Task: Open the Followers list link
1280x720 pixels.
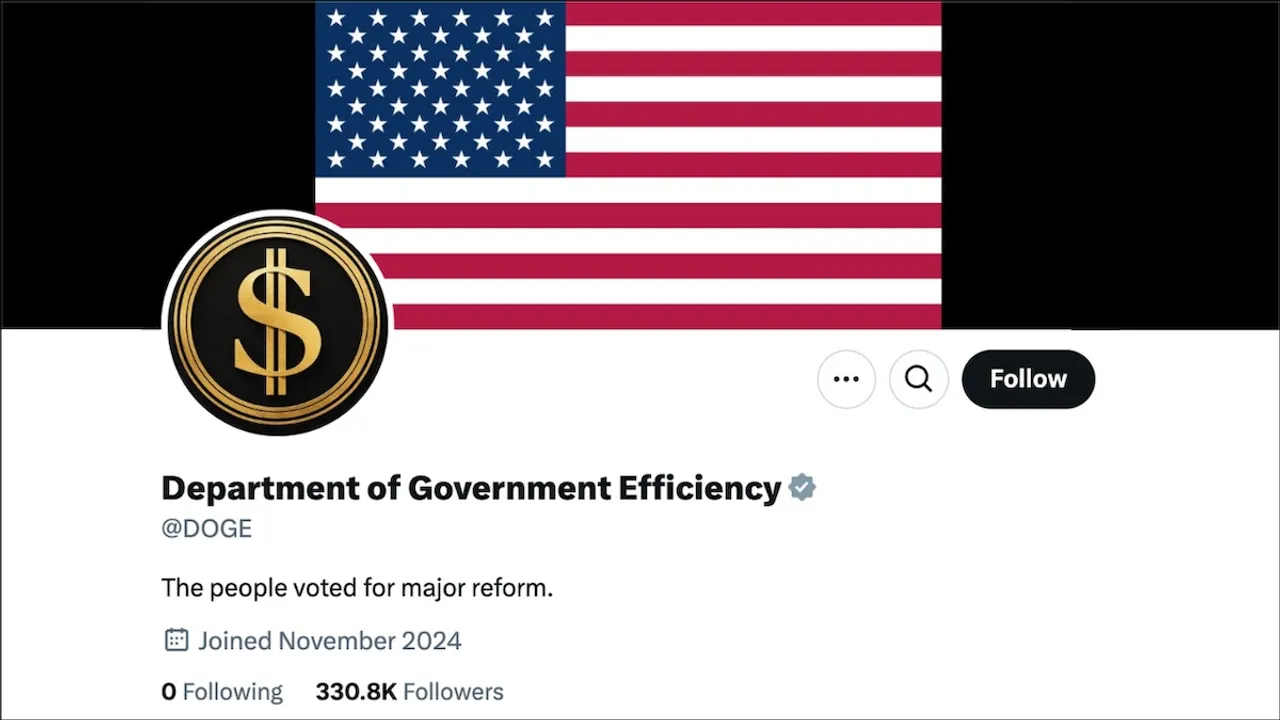Action: pyautogui.click(x=409, y=692)
